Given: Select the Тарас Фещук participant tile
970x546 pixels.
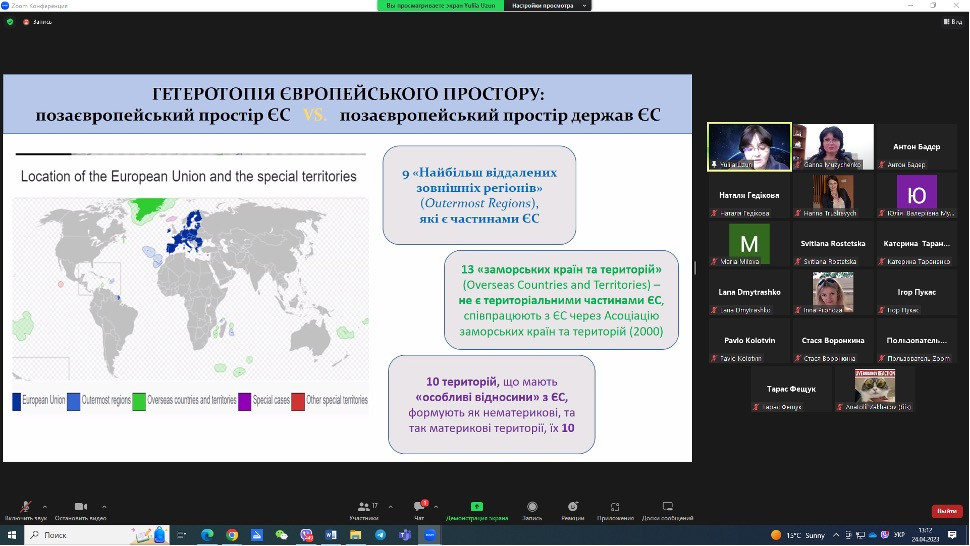Looking at the screenshot, I should tap(791, 390).
